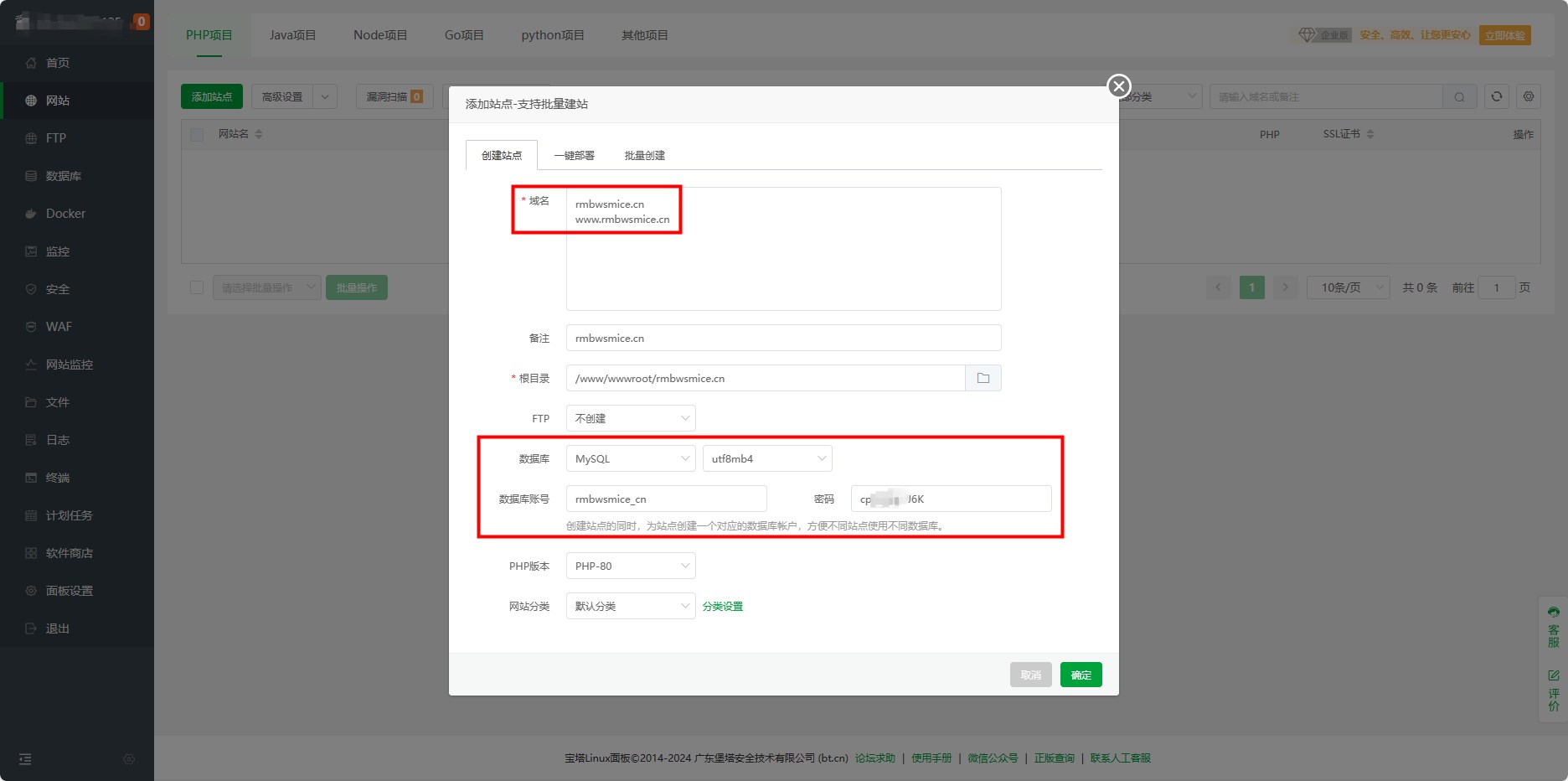Click the refresh list icon
Image resolution: width=1568 pixels, height=781 pixels.
pyautogui.click(x=1497, y=96)
